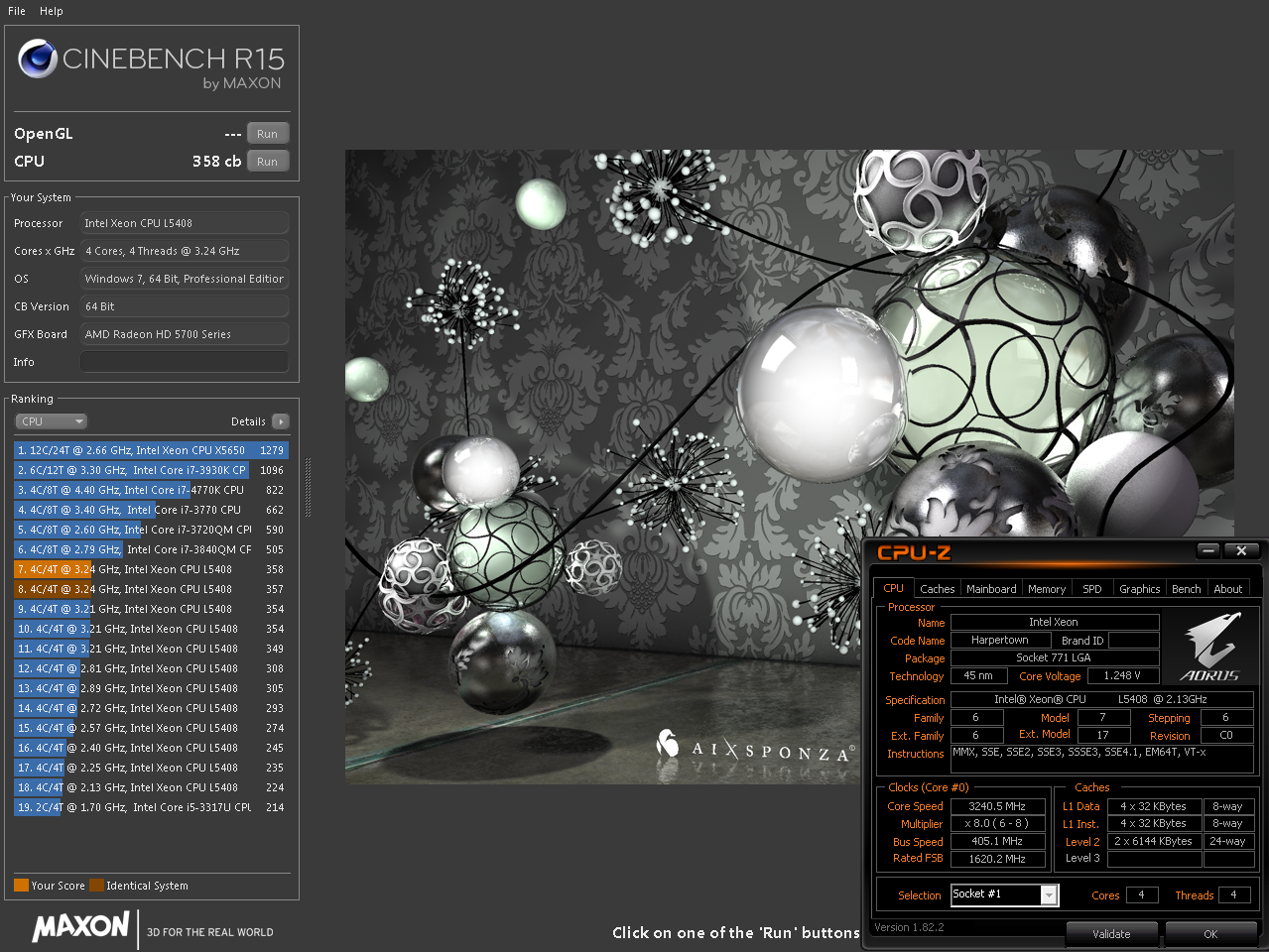Select ranking row 8 score 357
1269x952 pixels.
click(x=151, y=589)
